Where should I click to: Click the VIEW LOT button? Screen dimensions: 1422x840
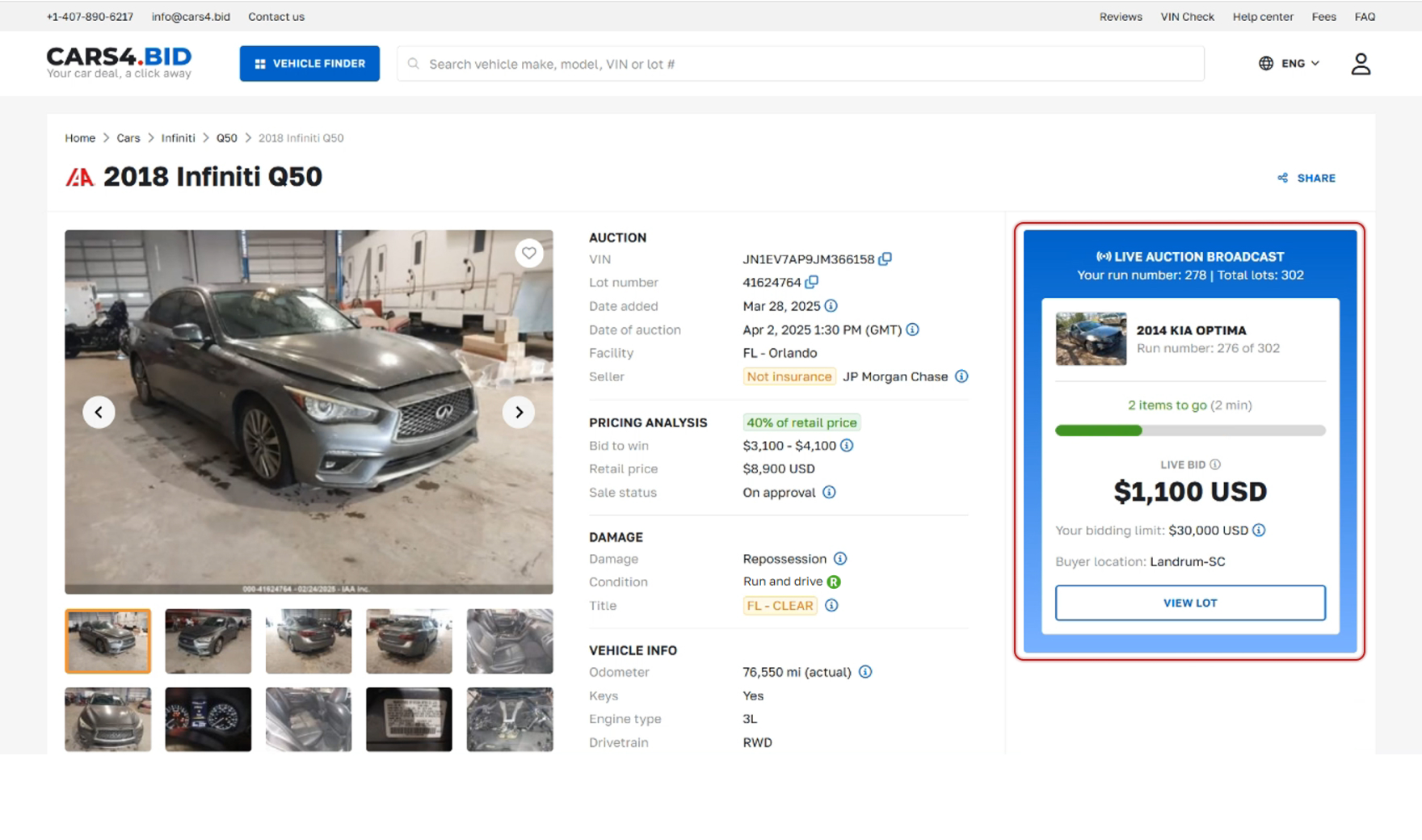[1190, 603]
